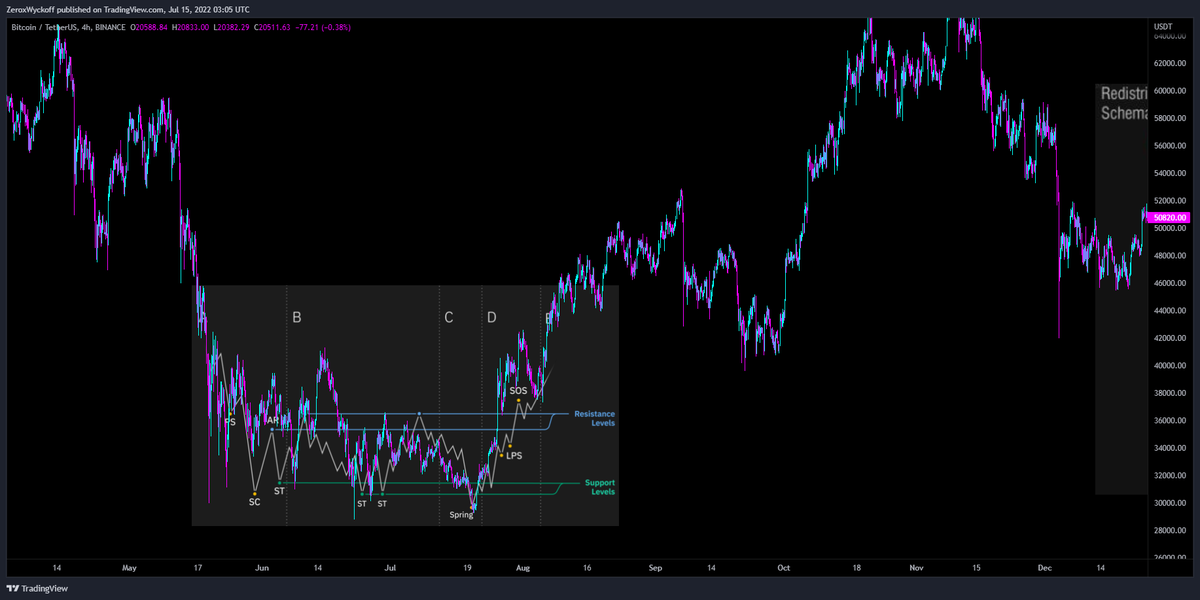This screenshot has width=1200, height=600.
Task: Click the 62000.00 price axis label
Action: (1170, 63)
